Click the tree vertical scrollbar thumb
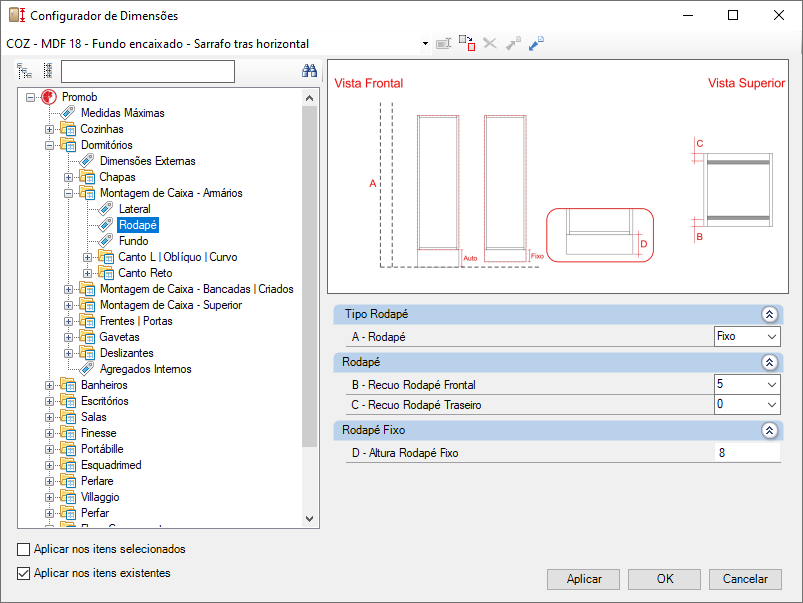 [309, 276]
